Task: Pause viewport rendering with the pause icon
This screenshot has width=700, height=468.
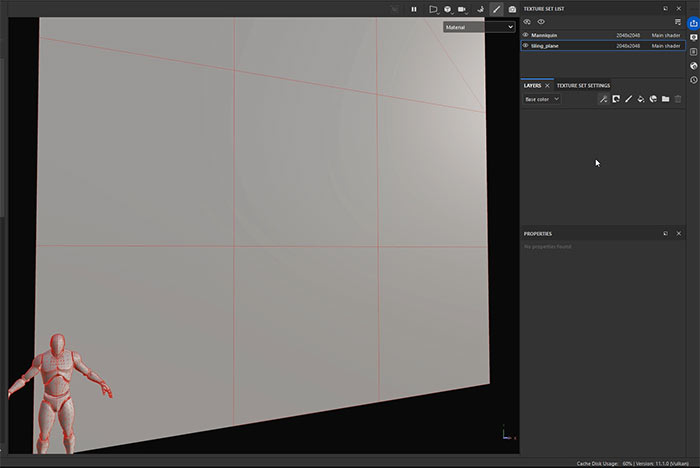Action: (414, 9)
